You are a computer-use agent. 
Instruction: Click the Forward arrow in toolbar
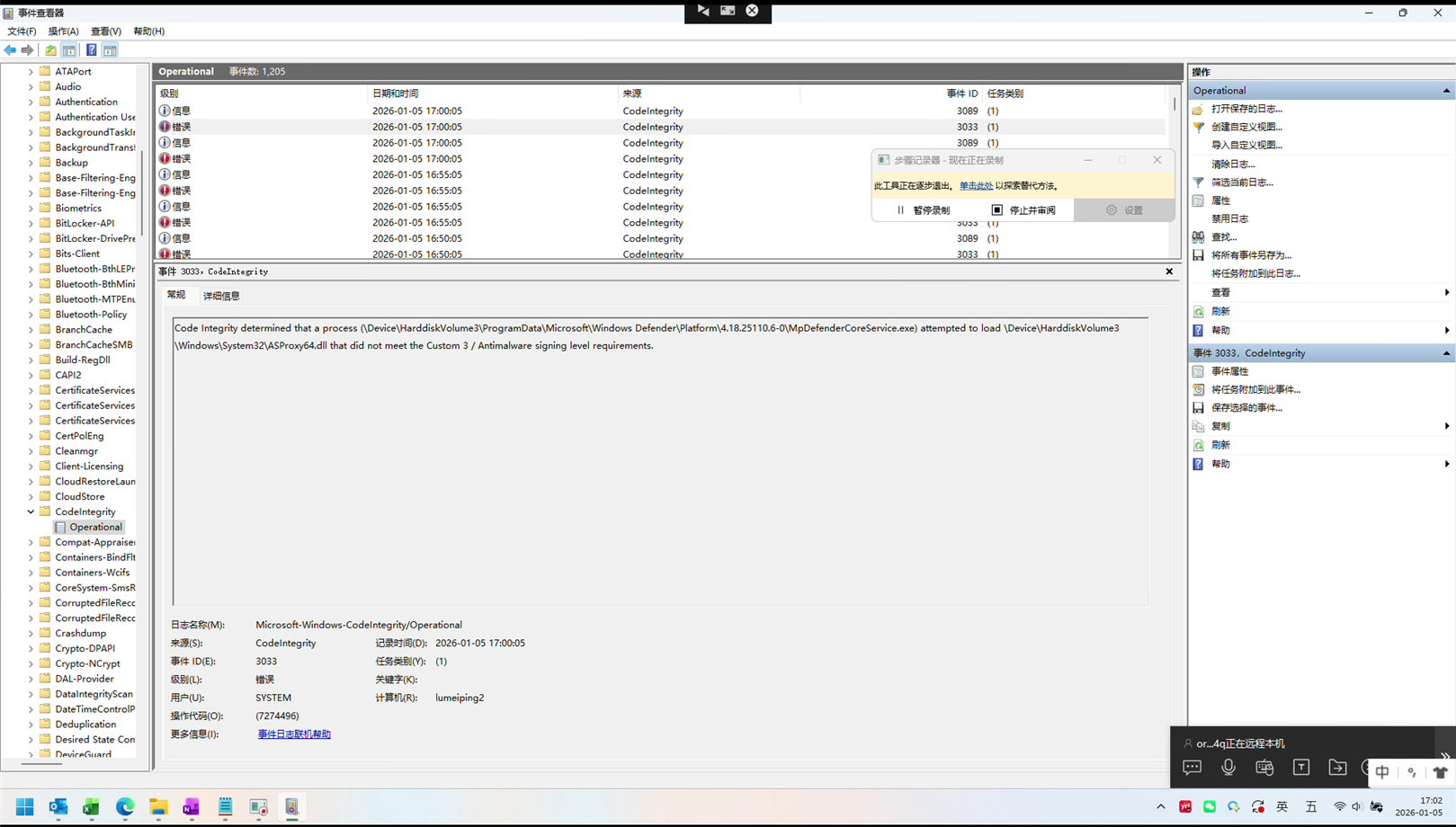click(28, 50)
